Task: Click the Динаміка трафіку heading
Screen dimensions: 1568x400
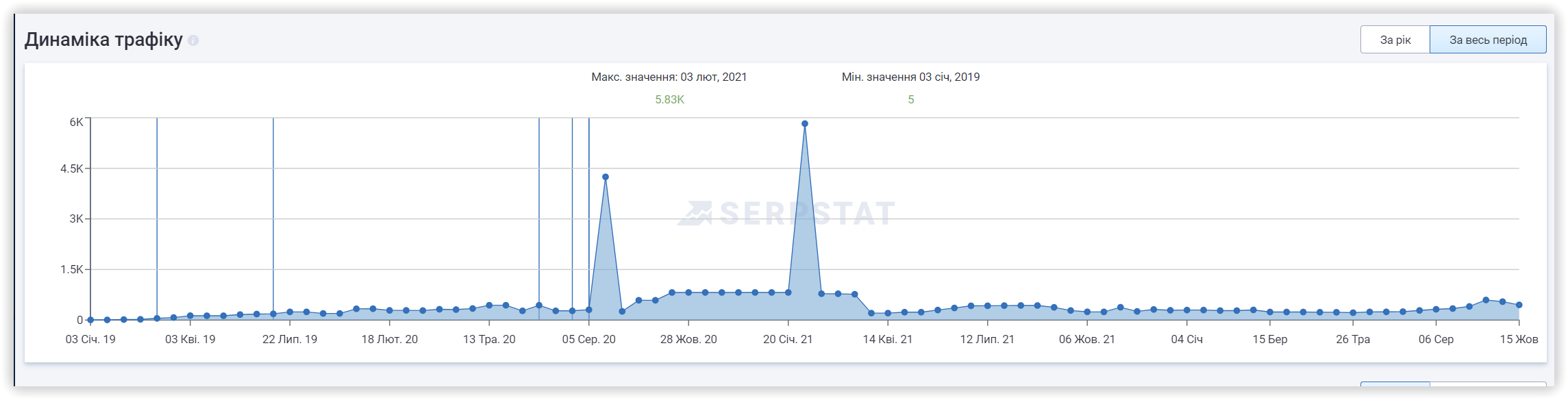Action: point(103,40)
